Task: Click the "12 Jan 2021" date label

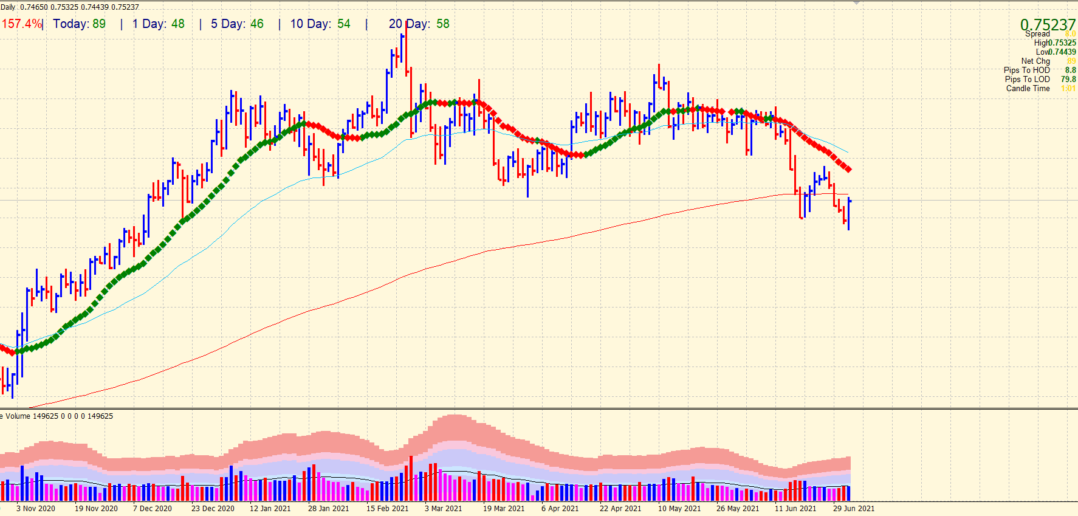Action: [270, 508]
